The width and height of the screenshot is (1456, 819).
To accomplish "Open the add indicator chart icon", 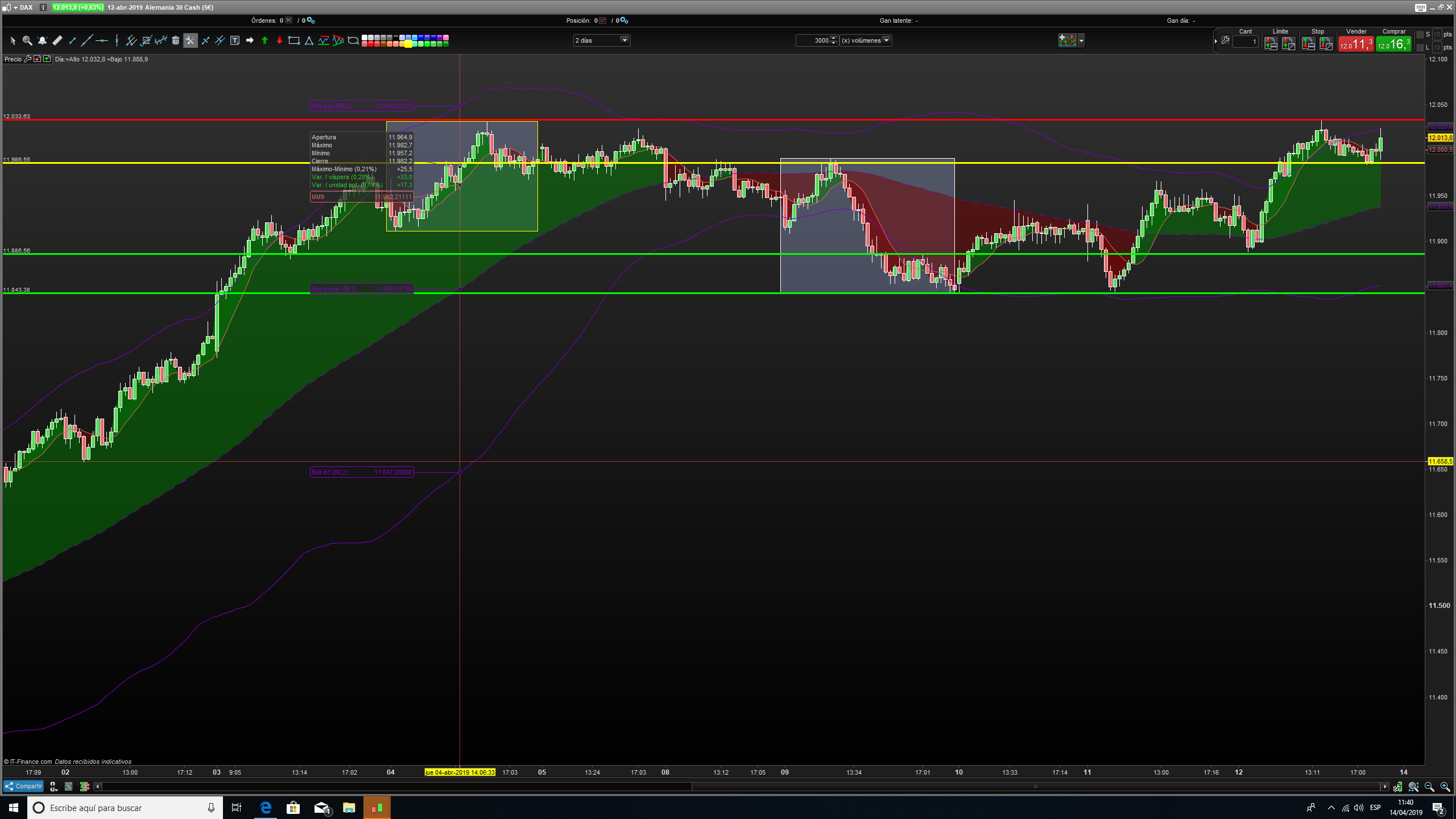I will pyautogui.click(x=1067, y=40).
